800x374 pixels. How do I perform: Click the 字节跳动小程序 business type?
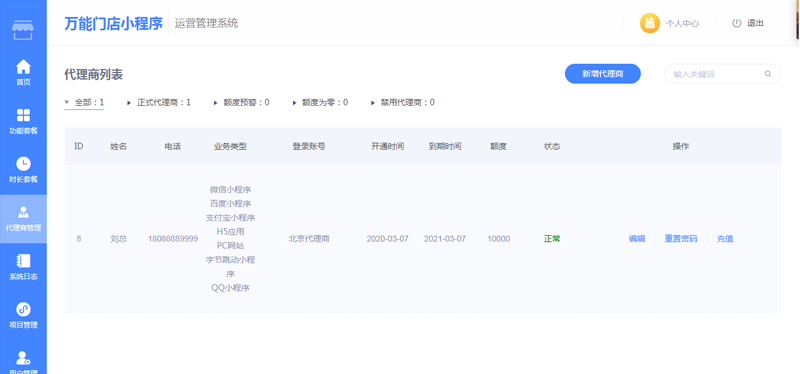point(231,266)
